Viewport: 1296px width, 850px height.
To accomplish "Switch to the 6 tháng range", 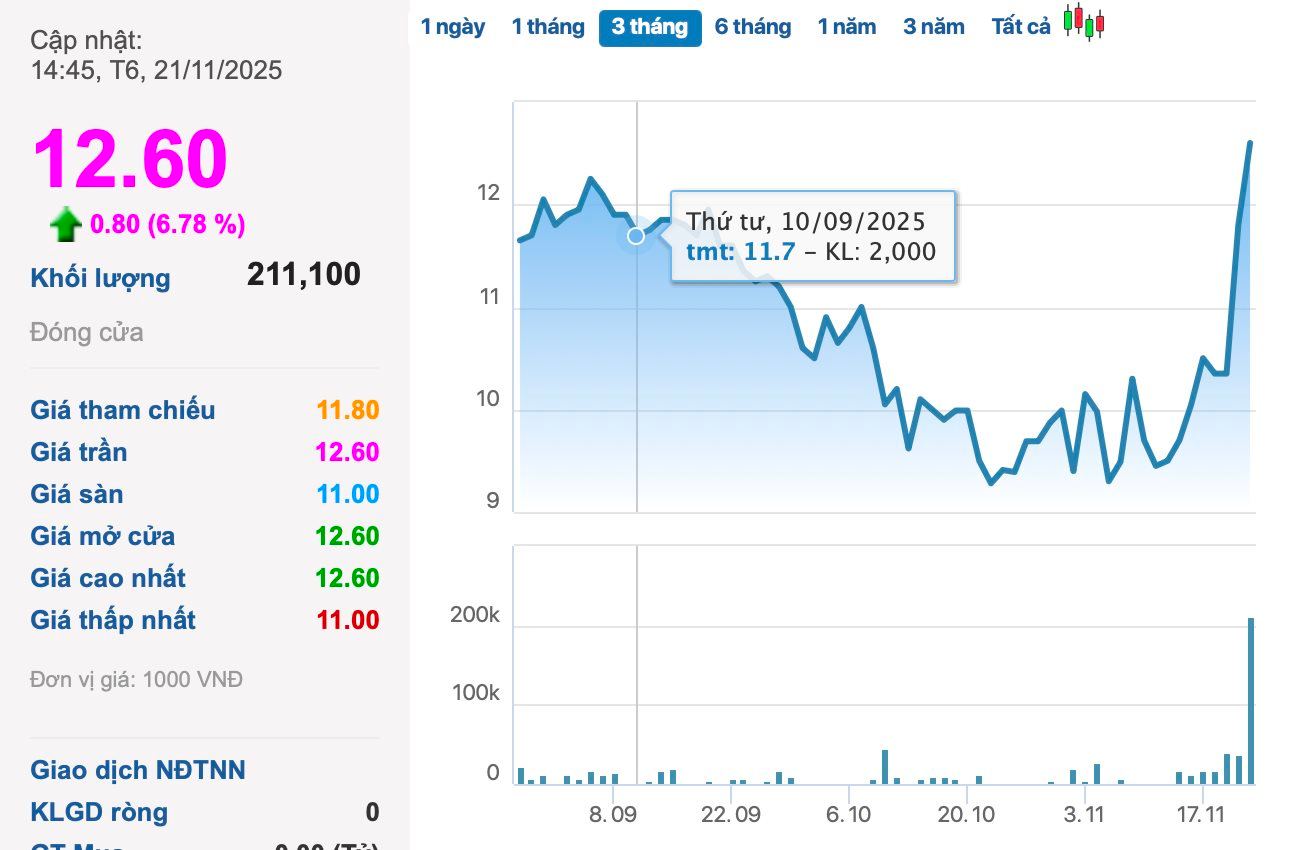I will 753,27.
